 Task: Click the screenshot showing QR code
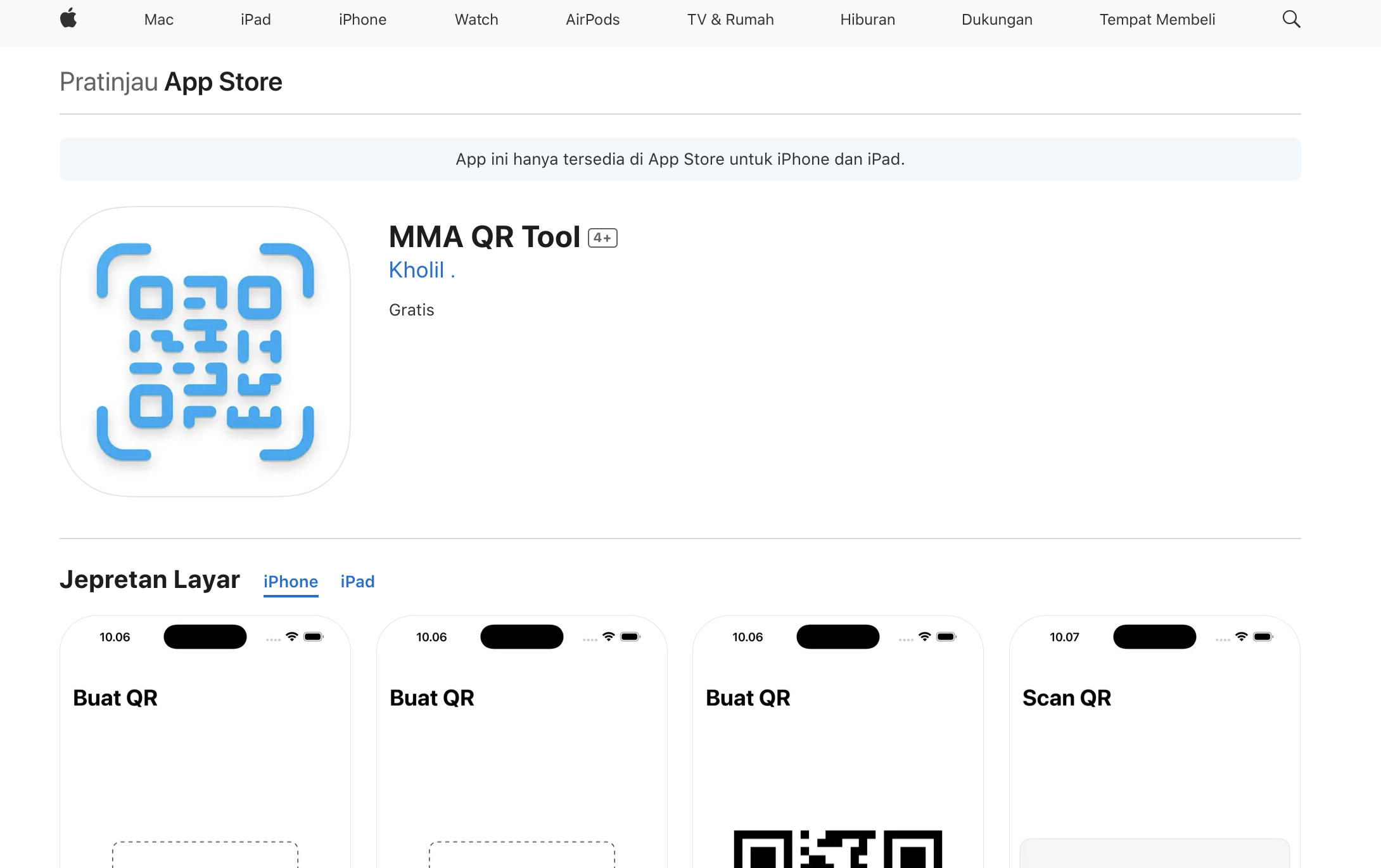point(837,741)
